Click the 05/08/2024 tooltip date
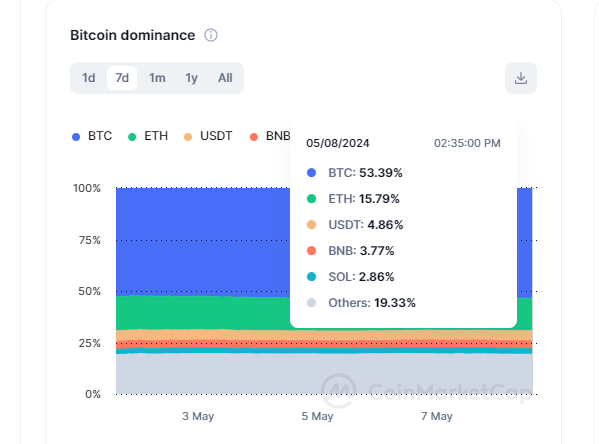The height and width of the screenshot is (444, 599). (x=338, y=143)
